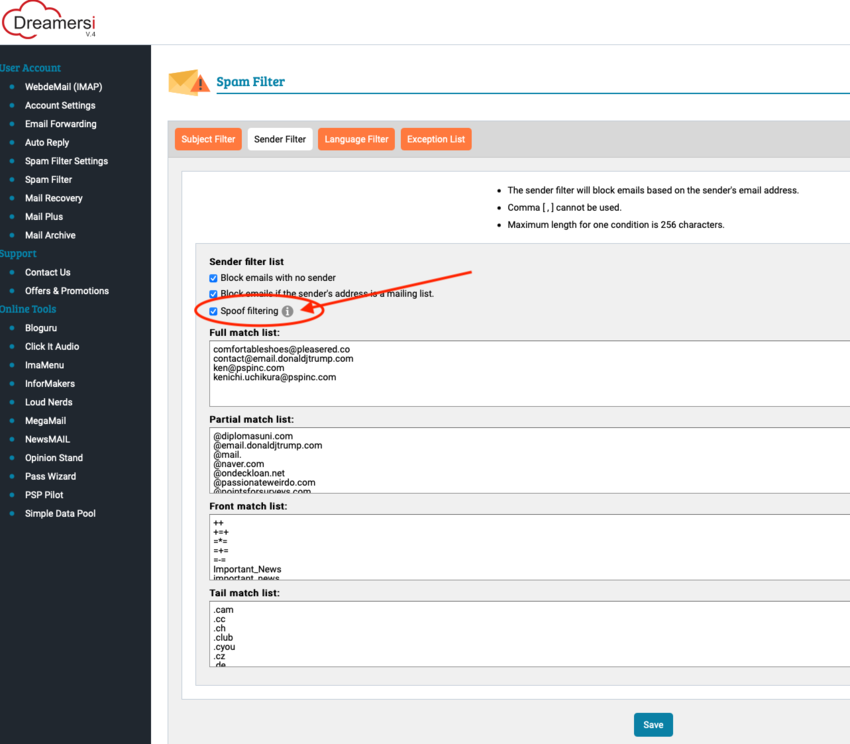Click the Dreamersi cloud logo
The height and width of the screenshot is (744, 850).
pyautogui.click(x=49, y=21)
